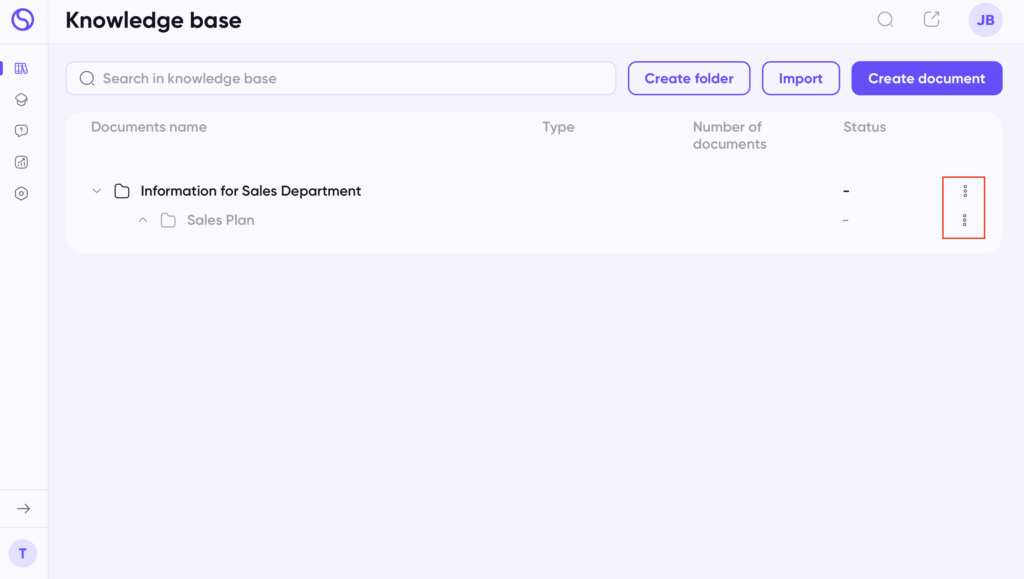Click the search magnifier icon in header

point(885,20)
